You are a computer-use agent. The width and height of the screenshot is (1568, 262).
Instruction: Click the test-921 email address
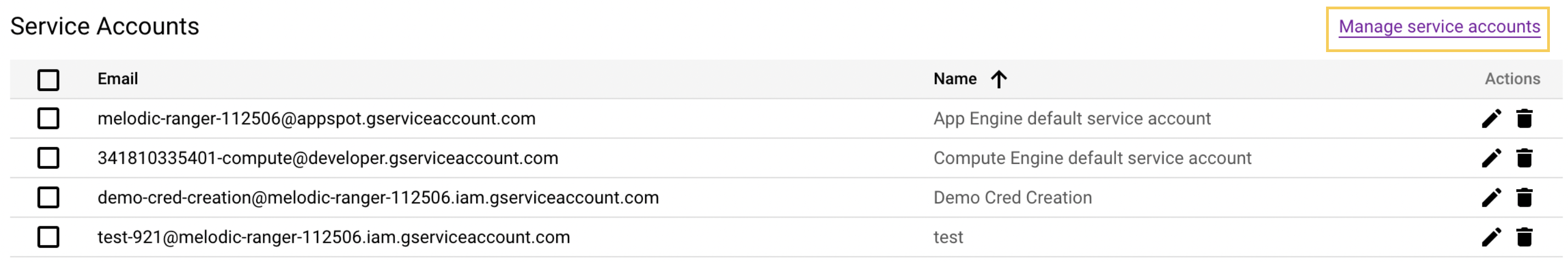[334, 237]
